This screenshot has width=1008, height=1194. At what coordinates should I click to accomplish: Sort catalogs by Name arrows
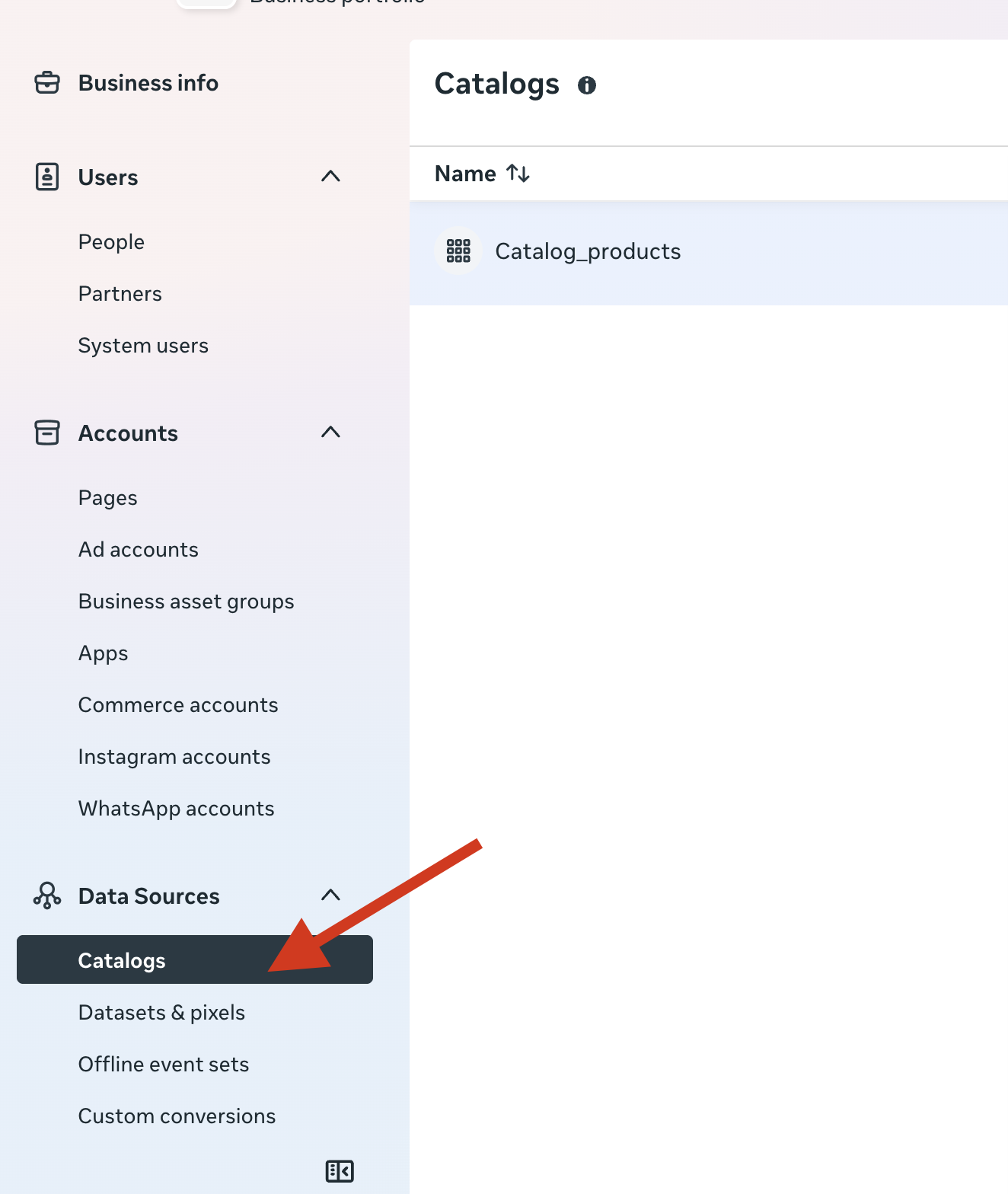518,174
